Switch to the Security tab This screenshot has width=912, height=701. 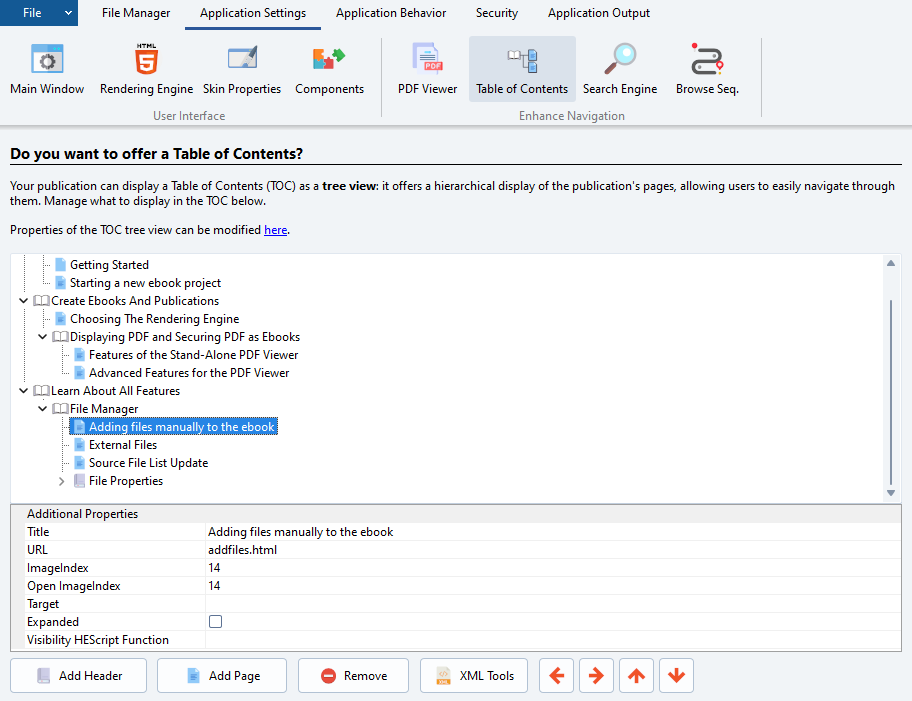point(497,13)
